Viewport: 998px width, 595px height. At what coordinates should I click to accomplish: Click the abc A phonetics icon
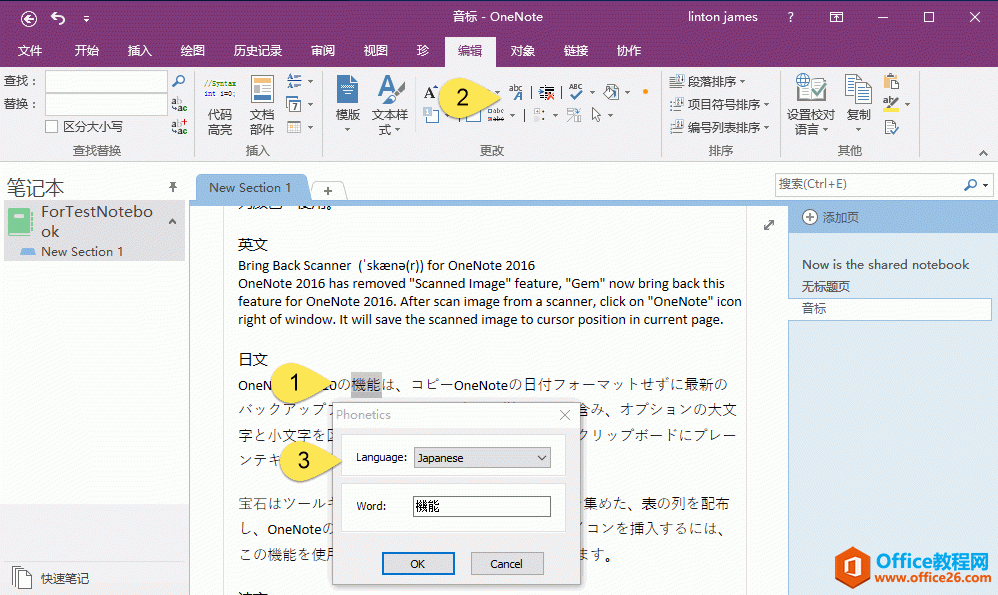516,92
